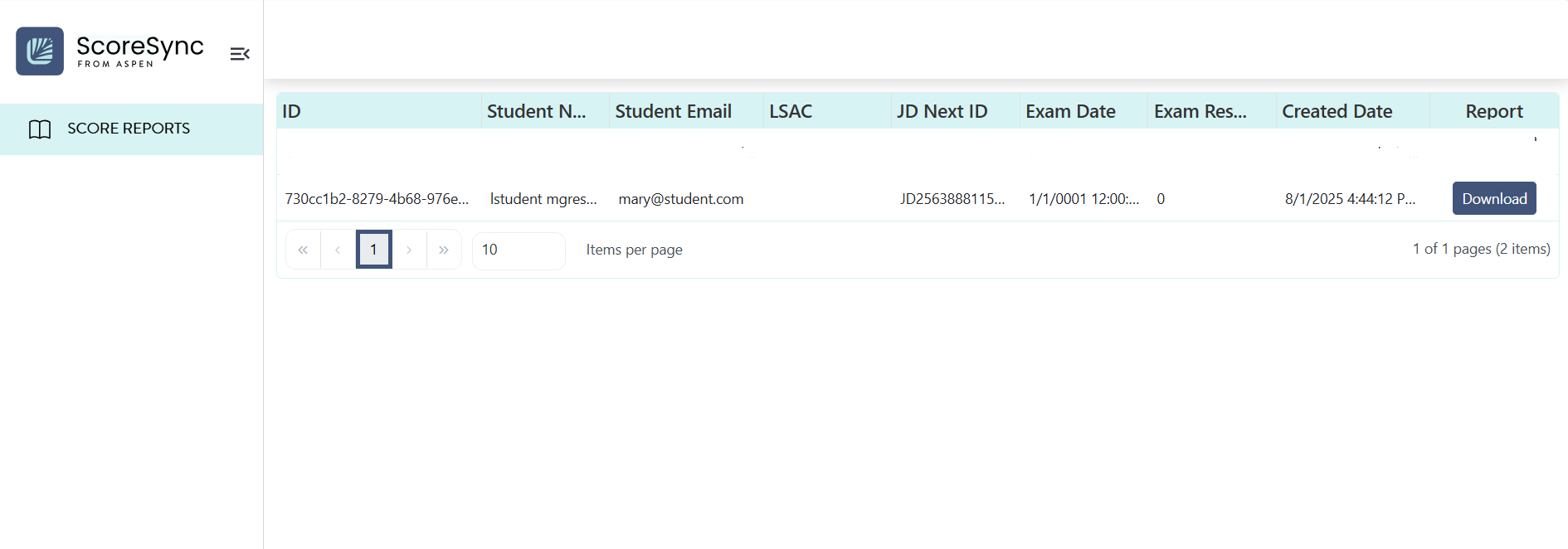
Task: Select page 1 in the pagination
Action: 374,250
